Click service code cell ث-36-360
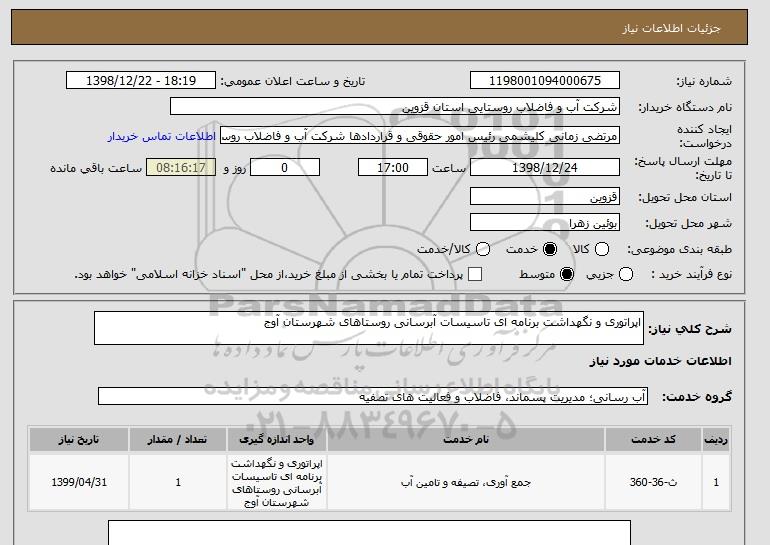 [x=653, y=482]
